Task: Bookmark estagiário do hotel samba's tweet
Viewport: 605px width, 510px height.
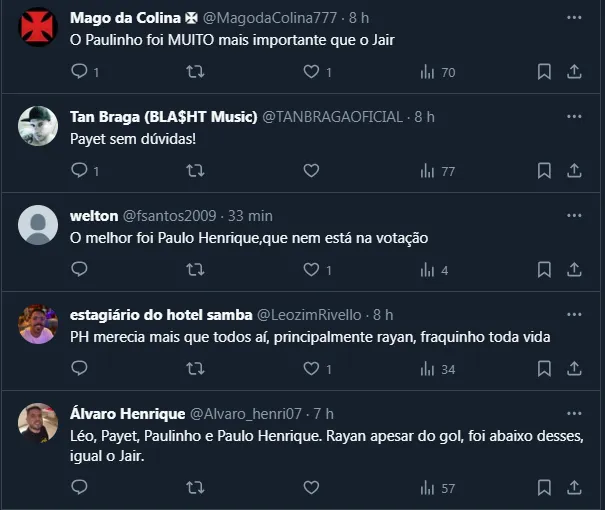Action: click(x=544, y=369)
